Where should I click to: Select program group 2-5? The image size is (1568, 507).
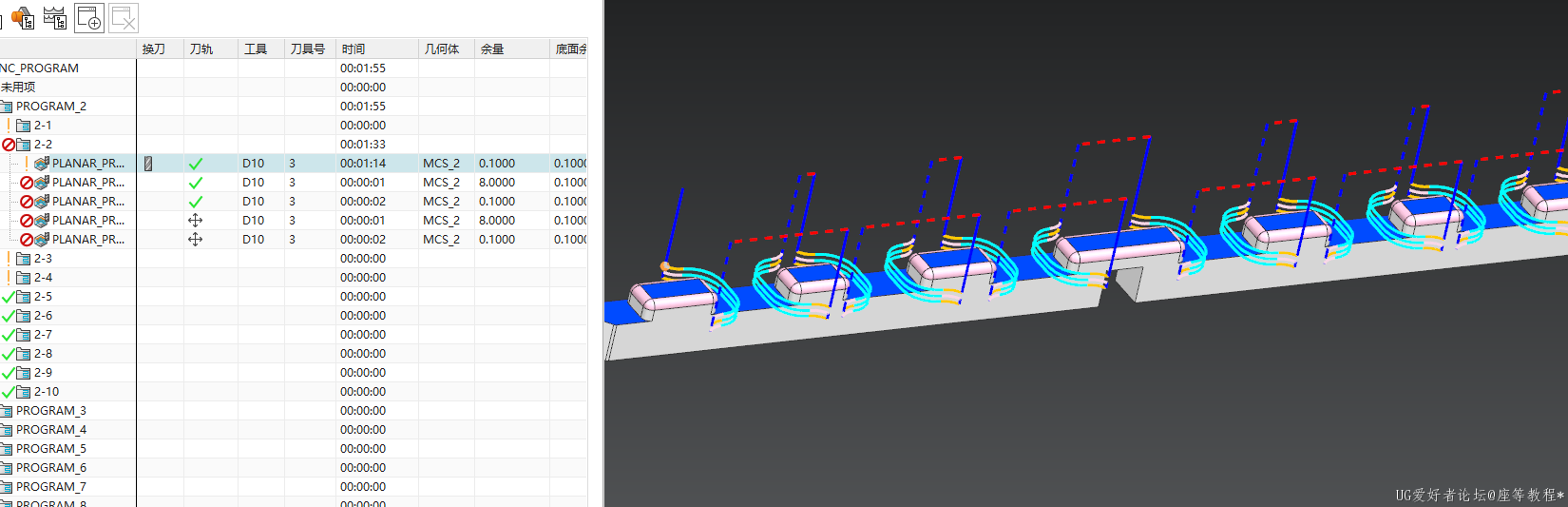(x=43, y=297)
